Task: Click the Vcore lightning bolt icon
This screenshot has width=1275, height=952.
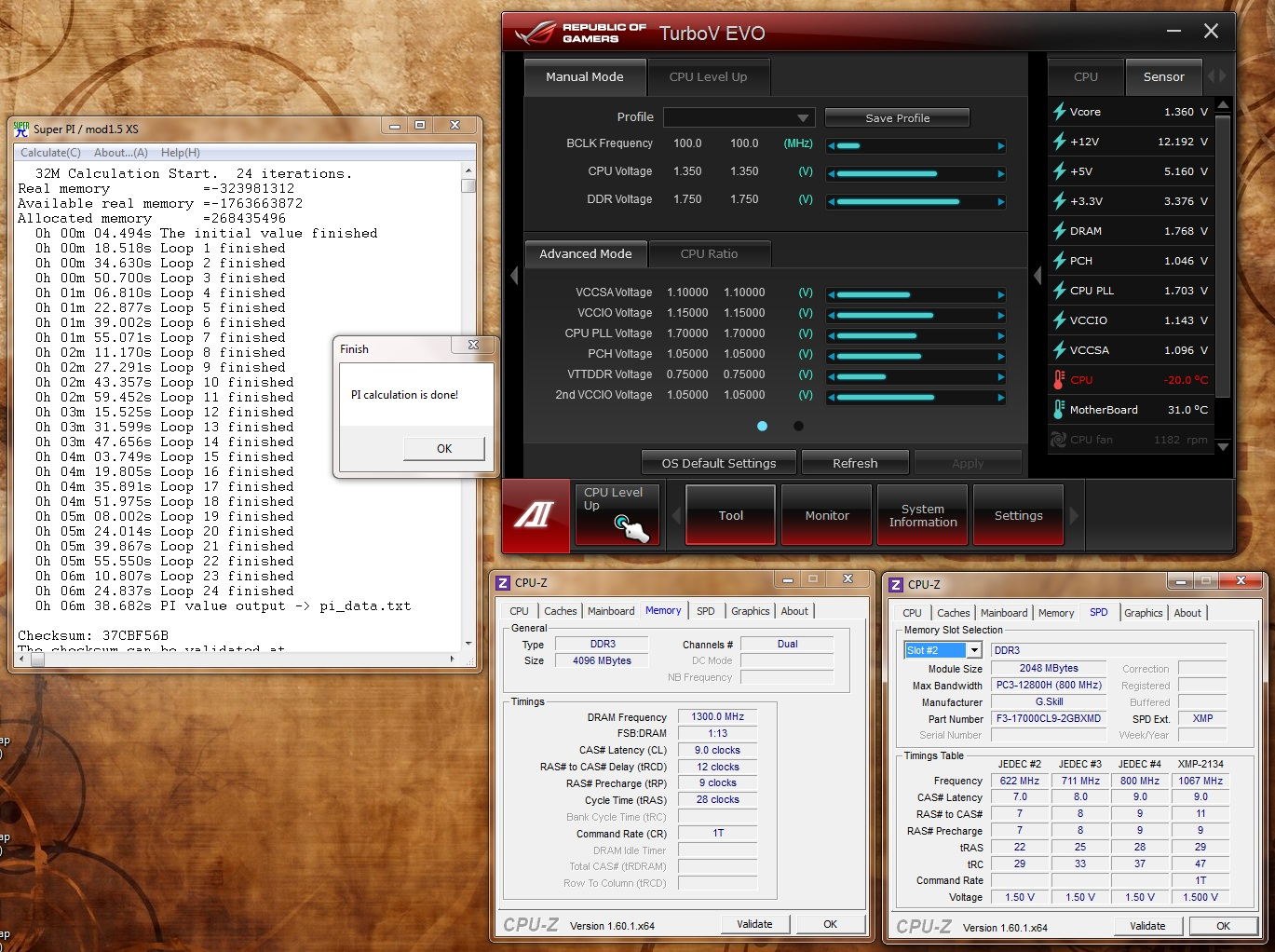Action: pos(1059,112)
